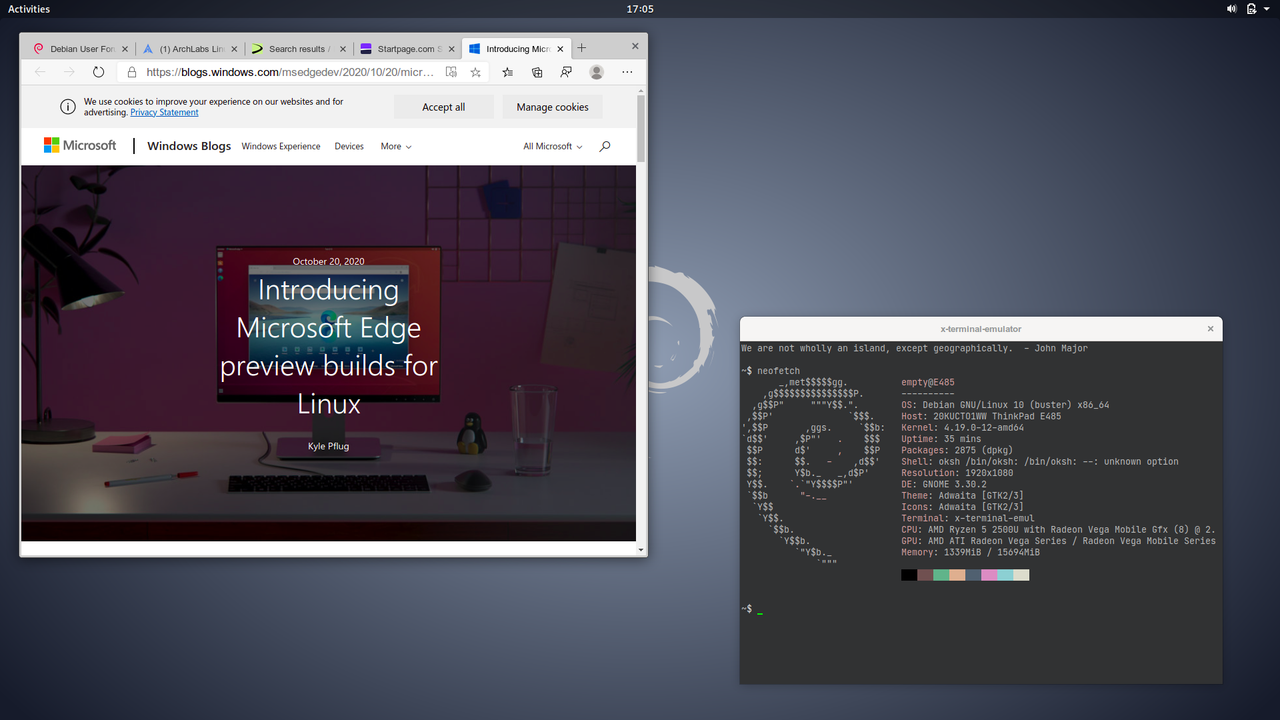Click the empty@E485 text in terminal
The height and width of the screenshot is (720, 1280).
(x=928, y=382)
